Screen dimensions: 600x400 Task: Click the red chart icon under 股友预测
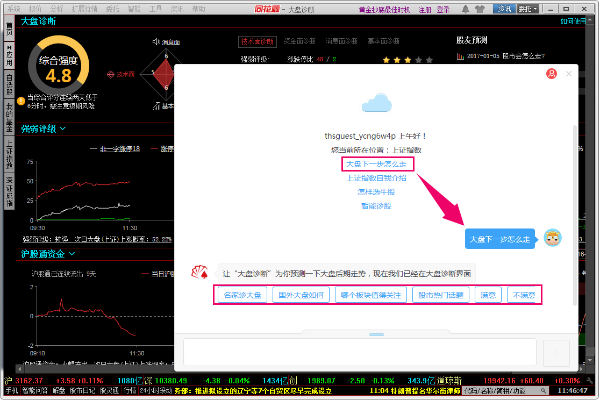(x=460, y=56)
